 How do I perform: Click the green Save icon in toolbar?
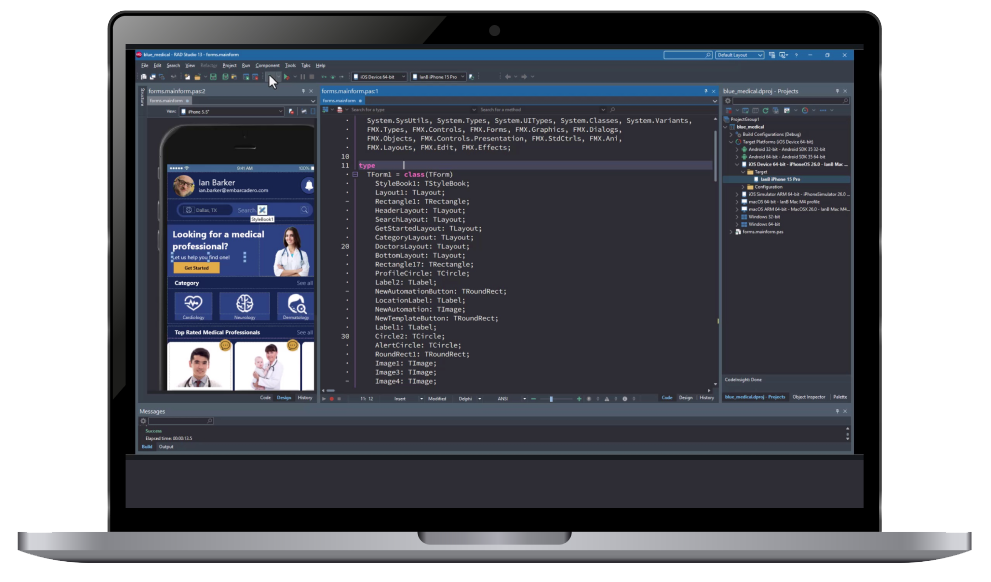(x=213, y=76)
